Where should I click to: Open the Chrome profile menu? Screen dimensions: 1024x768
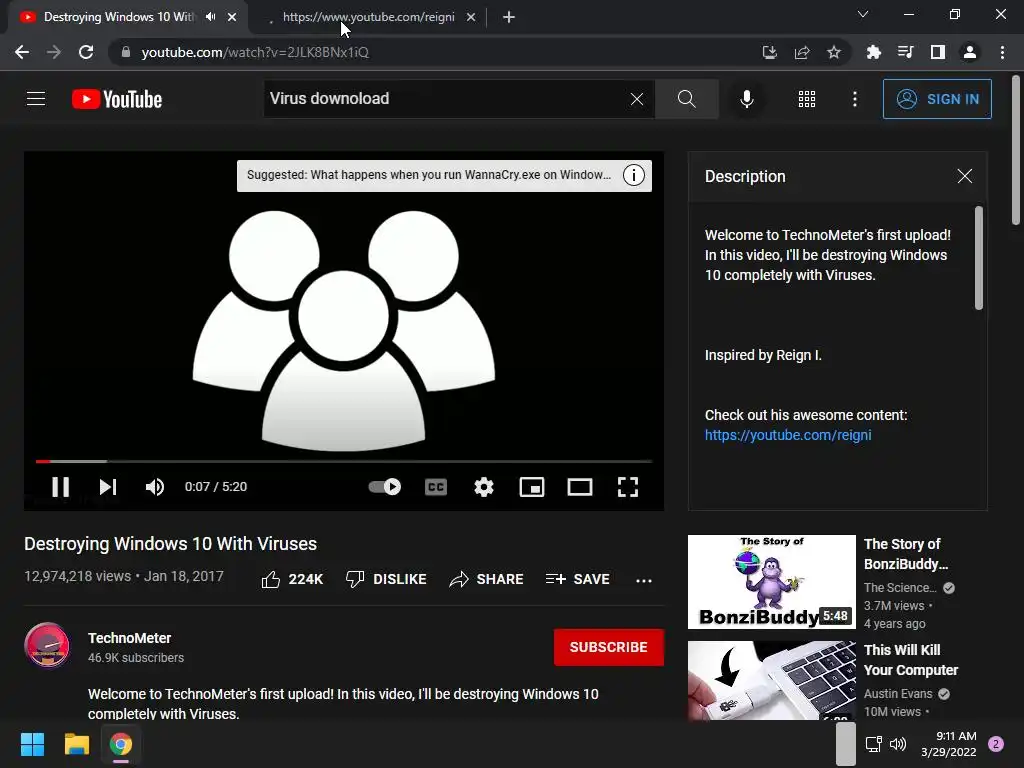(970, 52)
